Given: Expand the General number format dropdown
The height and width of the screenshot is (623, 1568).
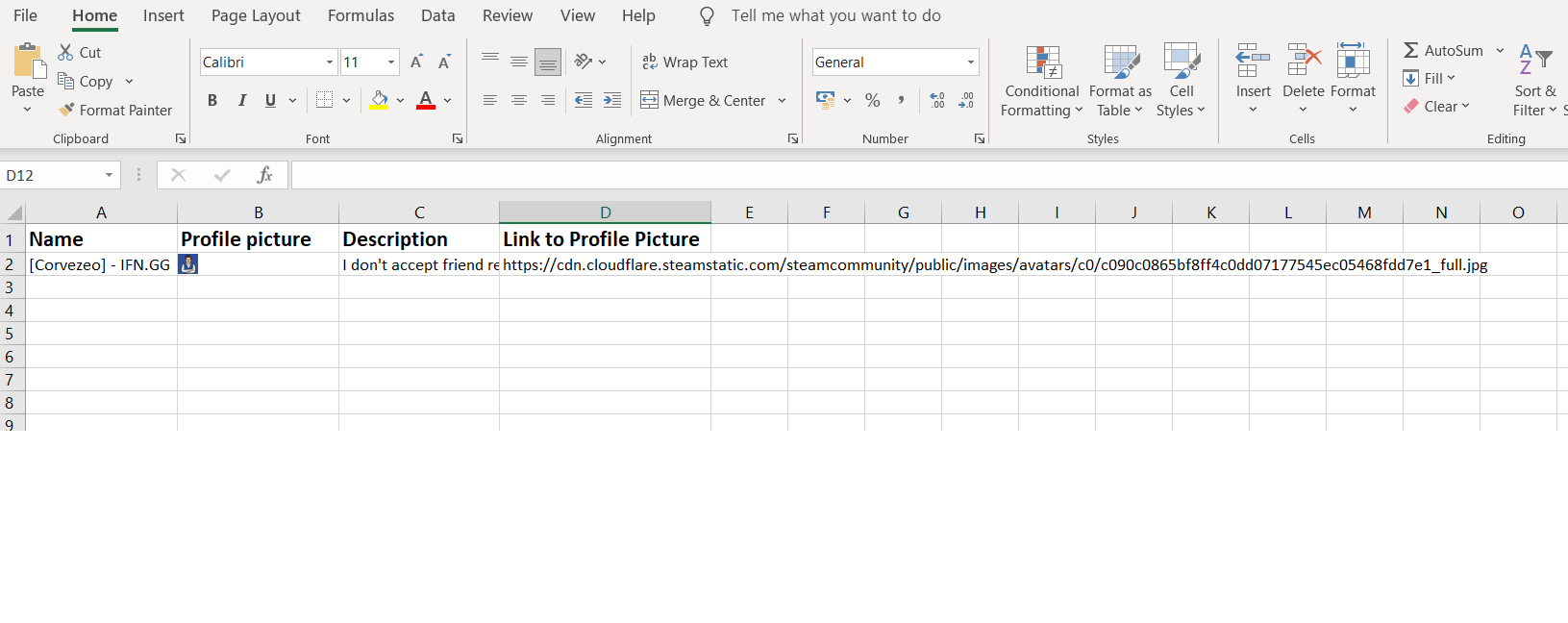Looking at the screenshot, I should (971, 62).
